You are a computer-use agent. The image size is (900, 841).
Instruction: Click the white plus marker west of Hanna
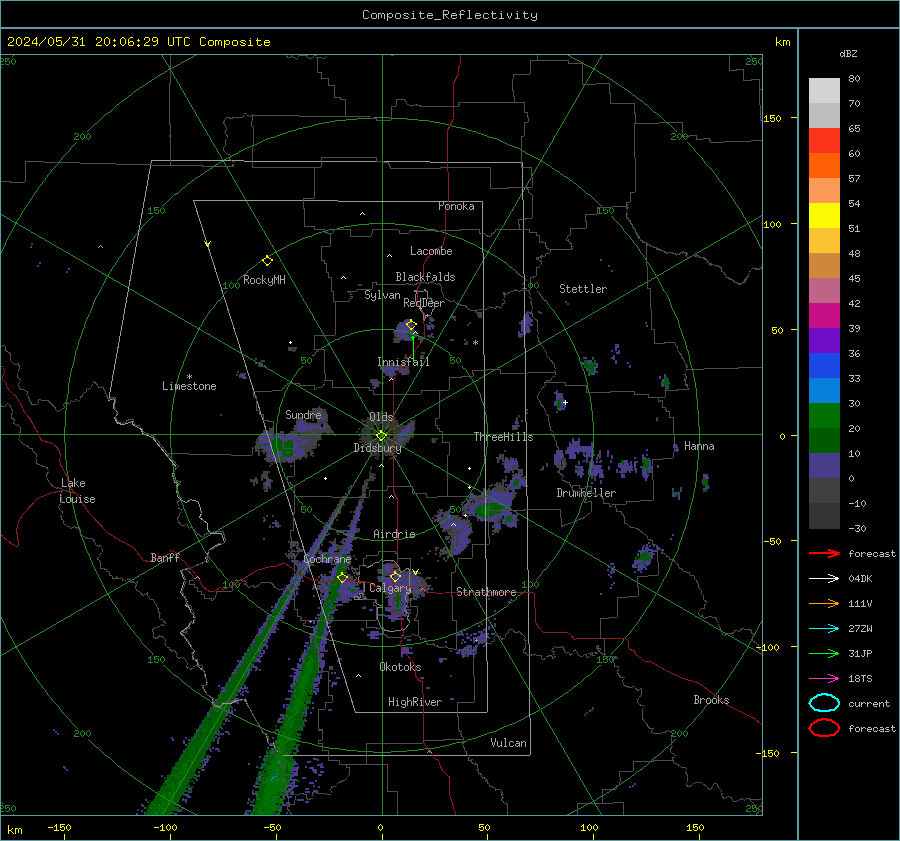click(x=565, y=402)
